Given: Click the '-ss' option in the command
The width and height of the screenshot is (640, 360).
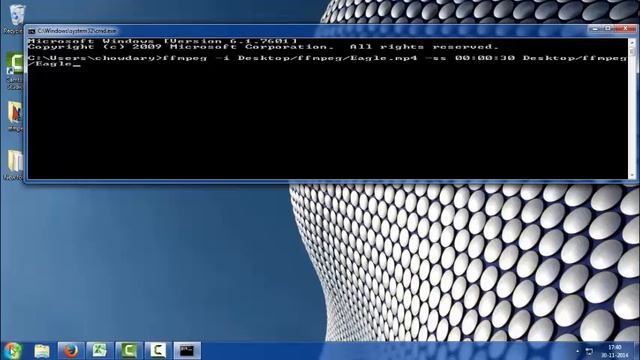Looking at the screenshot, I should pos(436,58).
